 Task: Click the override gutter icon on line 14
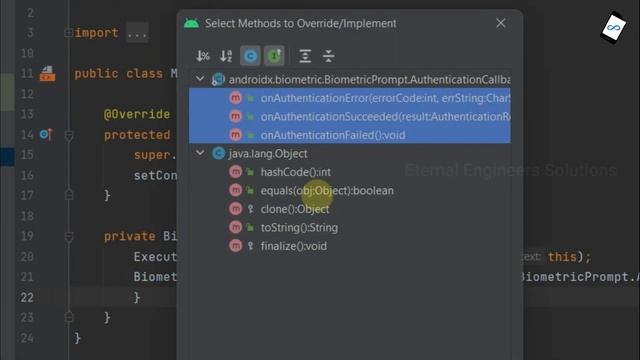tap(46, 134)
